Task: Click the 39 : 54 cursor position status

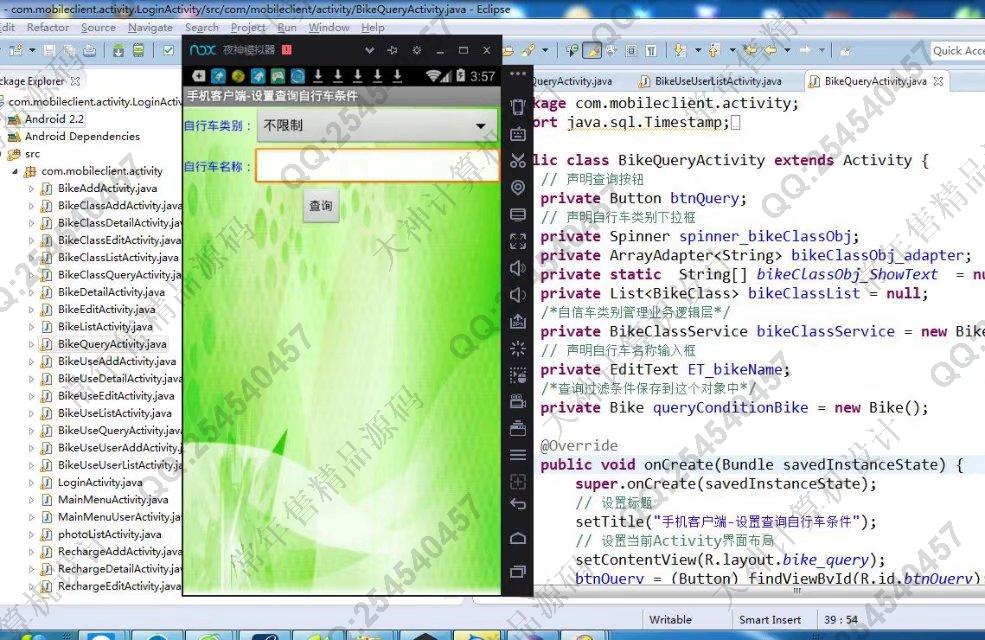Action: [841, 620]
